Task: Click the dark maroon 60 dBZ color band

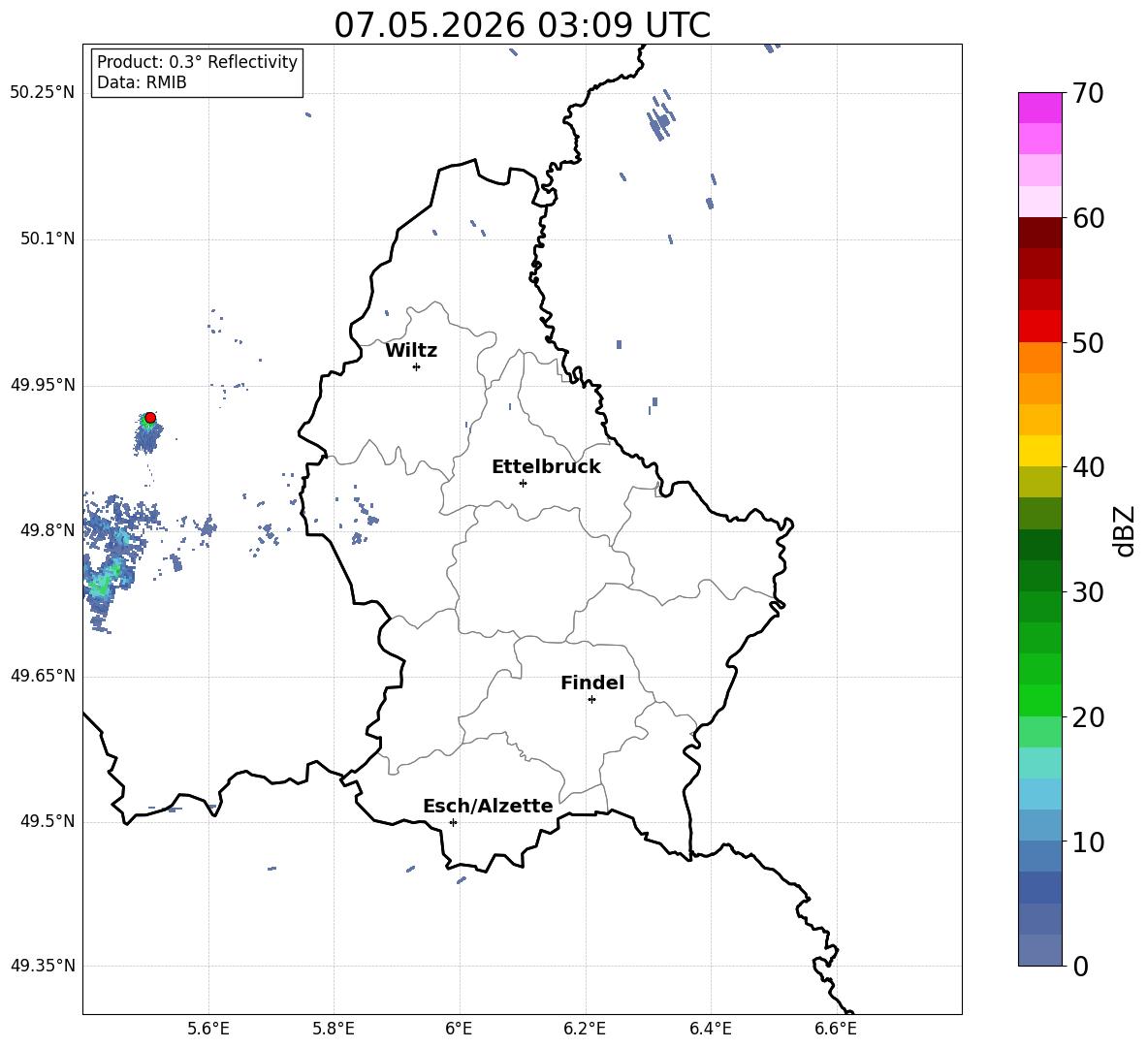Action: pyautogui.click(x=1039, y=233)
